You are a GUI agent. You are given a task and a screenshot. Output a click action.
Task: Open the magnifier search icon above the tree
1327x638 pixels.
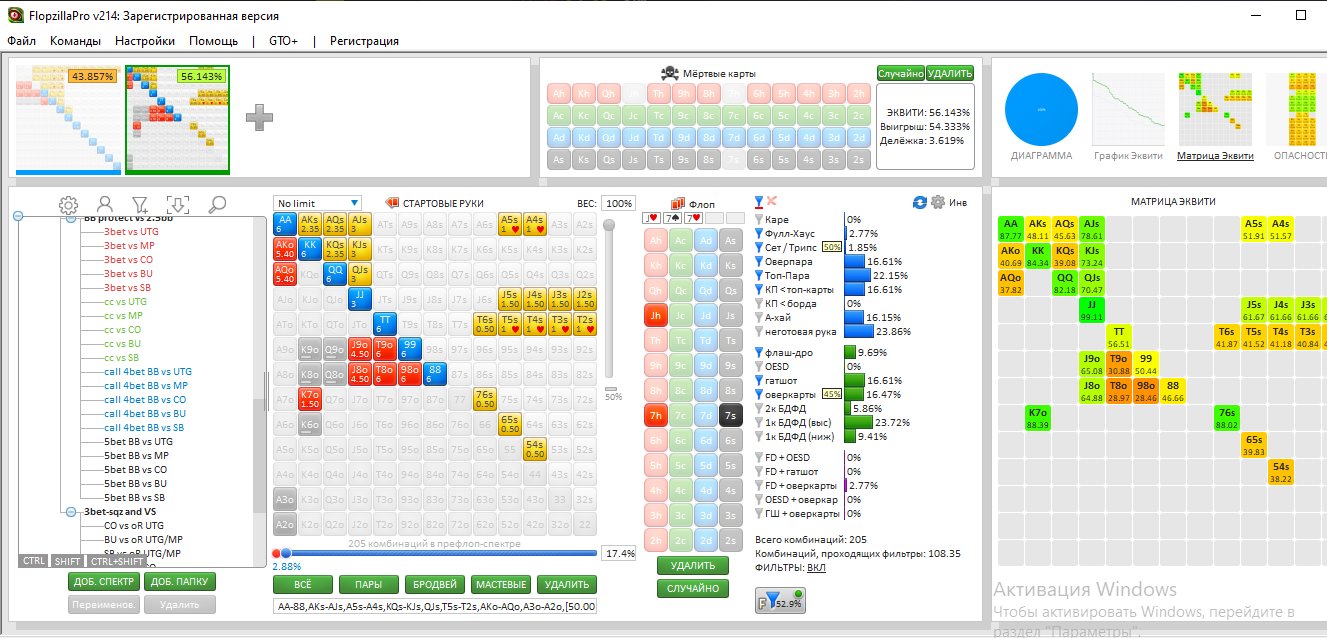(x=217, y=205)
